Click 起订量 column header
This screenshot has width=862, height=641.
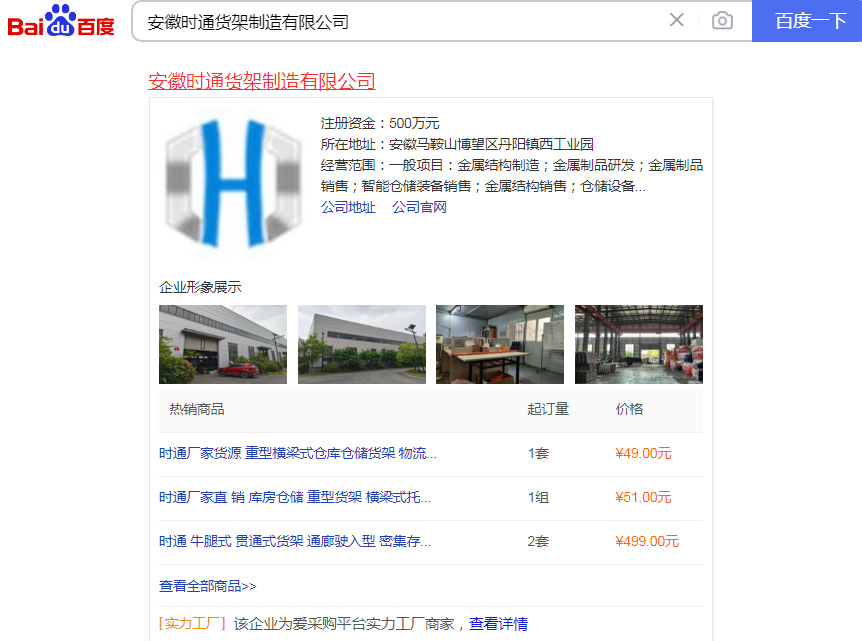pos(548,409)
